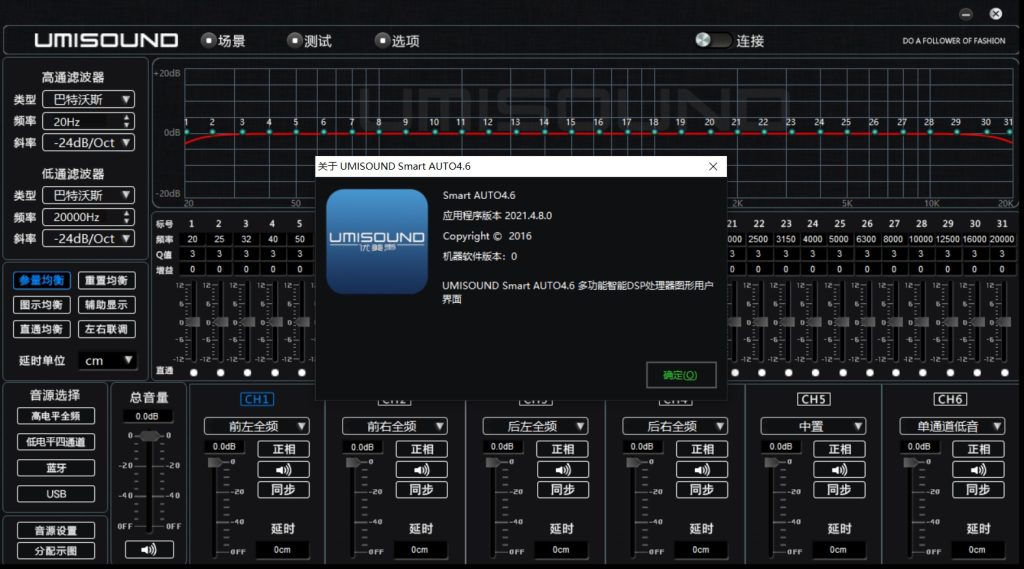Mute CH5 center channel speaker
The image size is (1024, 569).
(x=840, y=470)
